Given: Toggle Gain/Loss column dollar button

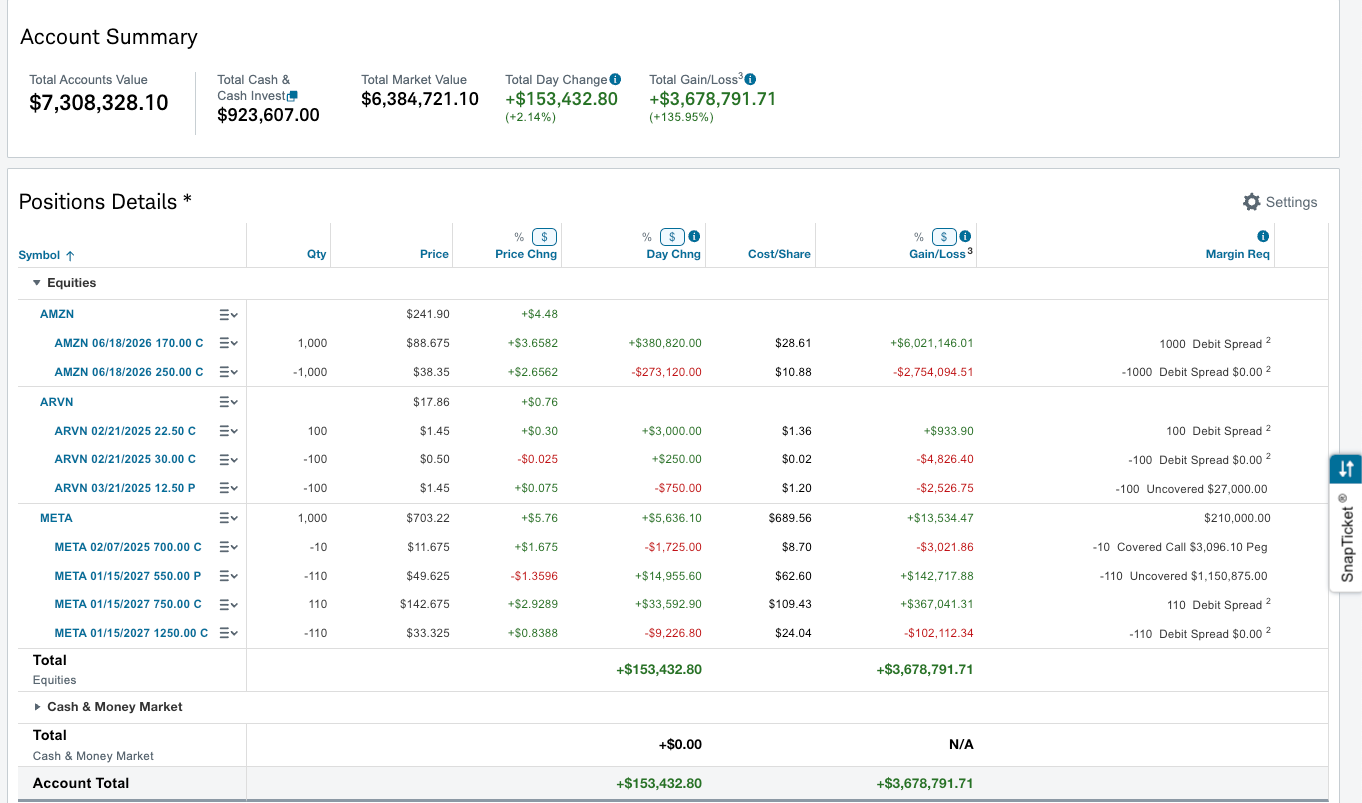Looking at the screenshot, I should (x=944, y=237).
